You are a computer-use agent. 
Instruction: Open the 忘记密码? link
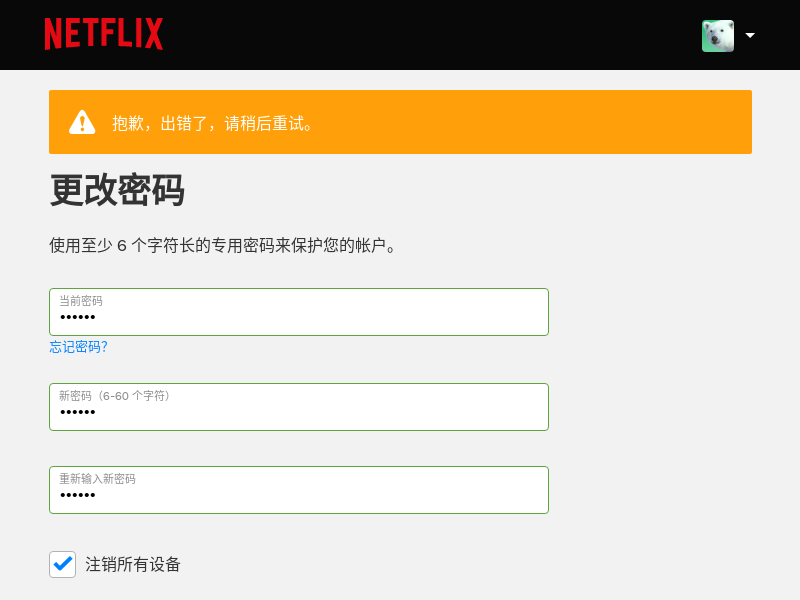pos(78,347)
